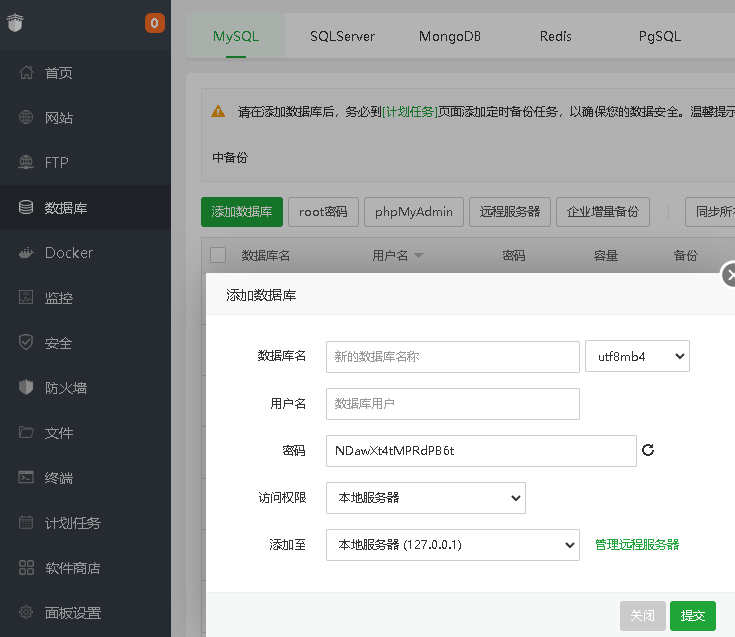Click the root密码 button
The image size is (735, 637).
tap(323, 212)
